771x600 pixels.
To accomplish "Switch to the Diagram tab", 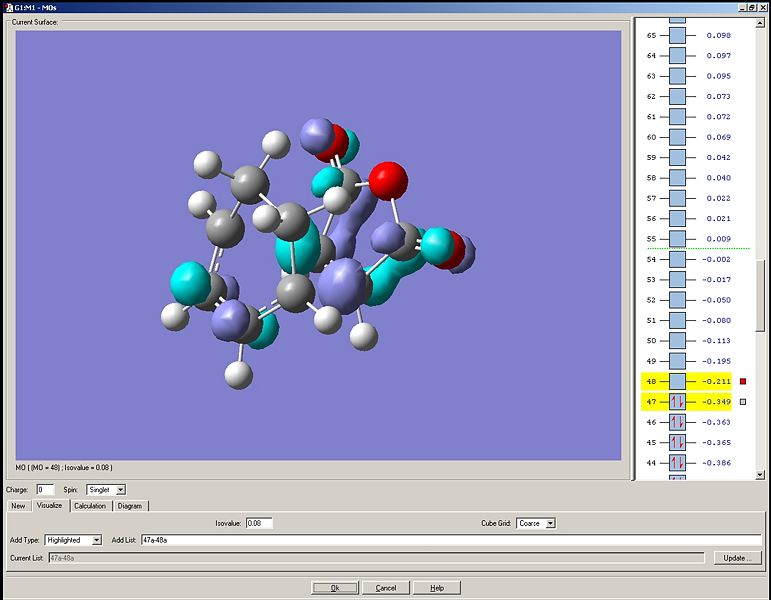I will pyautogui.click(x=130, y=506).
